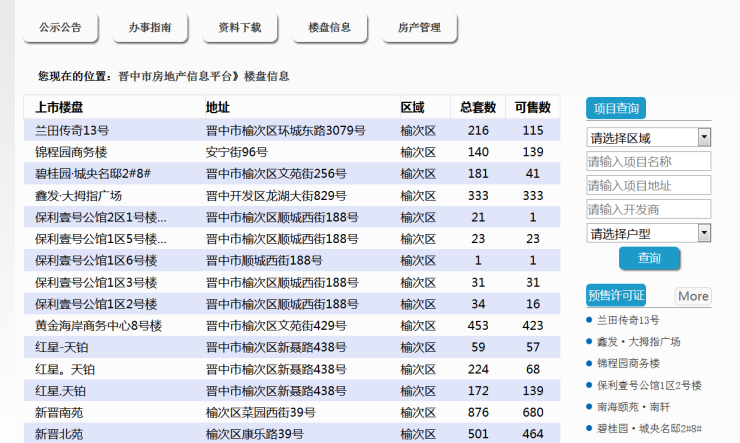Click address 榆次区菜园西街39号

pyautogui.click(x=261, y=412)
